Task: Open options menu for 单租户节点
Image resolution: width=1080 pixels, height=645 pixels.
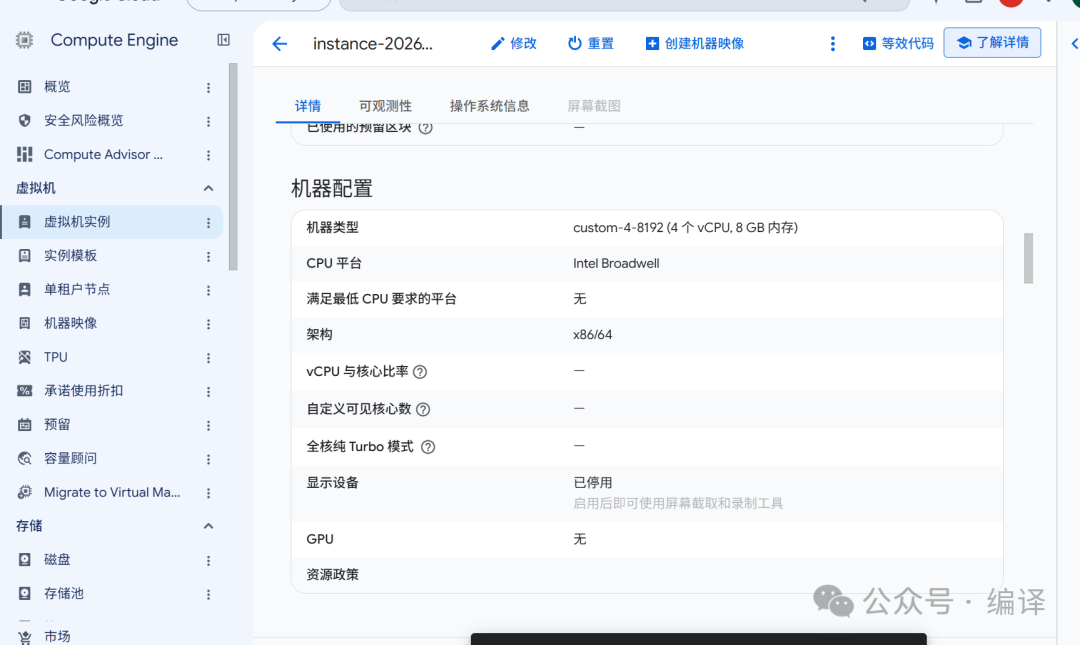Action: (209, 290)
